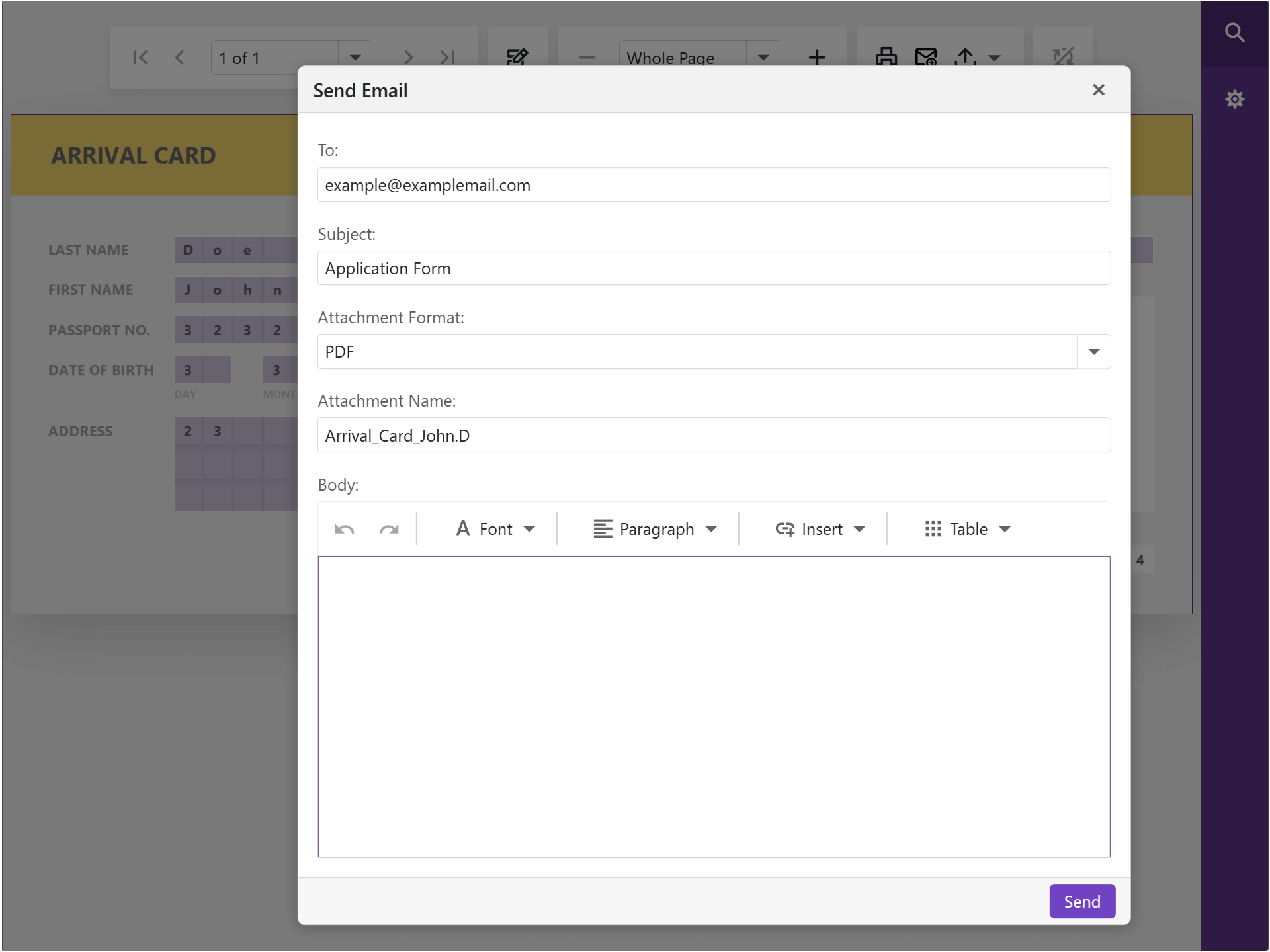1270x952 pixels.
Task: Jump to the last page
Action: [x=447, y=58]
